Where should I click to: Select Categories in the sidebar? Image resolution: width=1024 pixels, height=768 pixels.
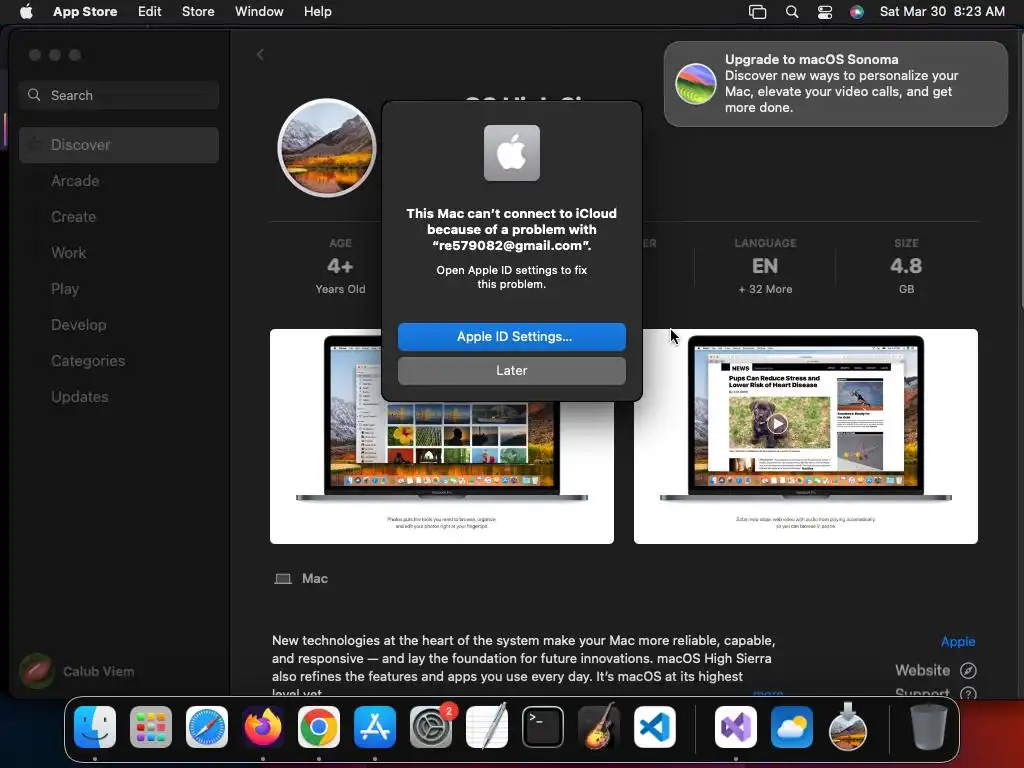tap(119, 360)
